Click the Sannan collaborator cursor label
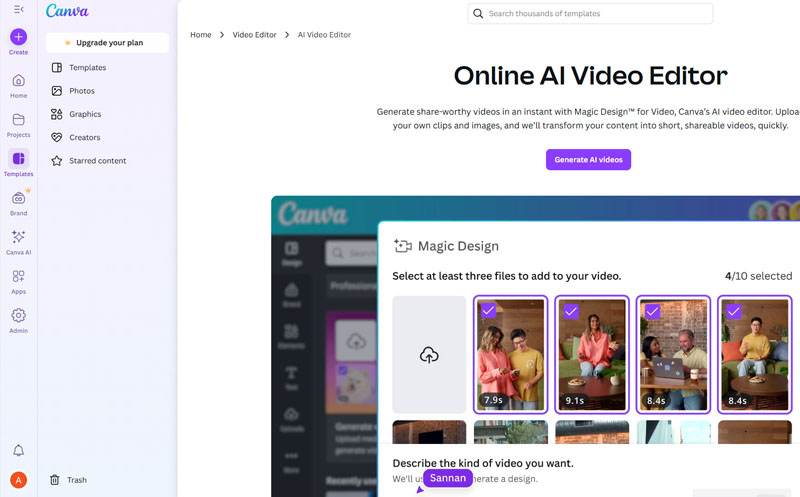The image size is (800, 497). 447,478
